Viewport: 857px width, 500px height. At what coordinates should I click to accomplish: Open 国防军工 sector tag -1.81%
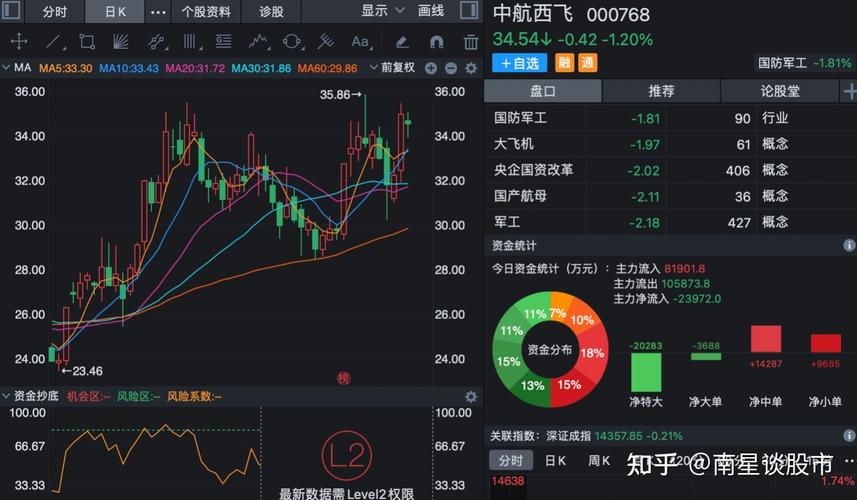[805, 63]
